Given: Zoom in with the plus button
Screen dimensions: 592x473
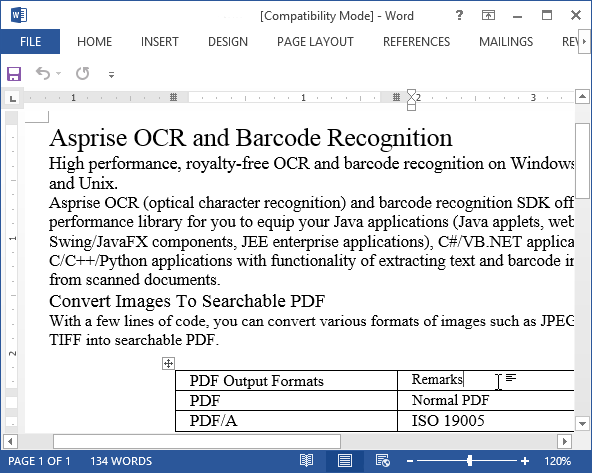Looking at the screenshot, I should (x=525, y=461).
